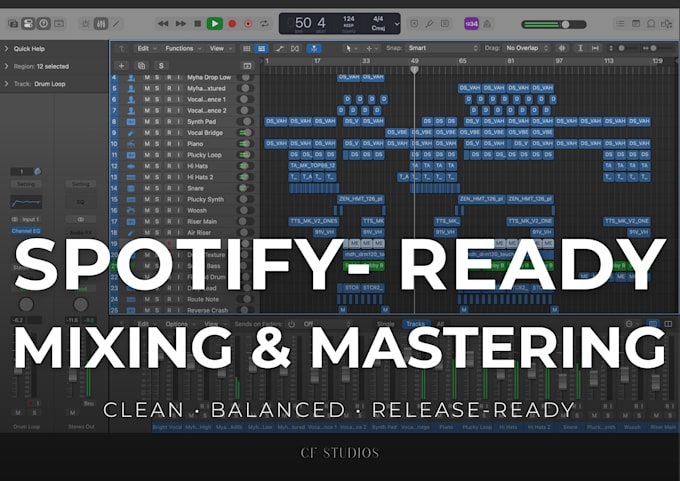Enable input monitoring on Snare track

[178, 188]
